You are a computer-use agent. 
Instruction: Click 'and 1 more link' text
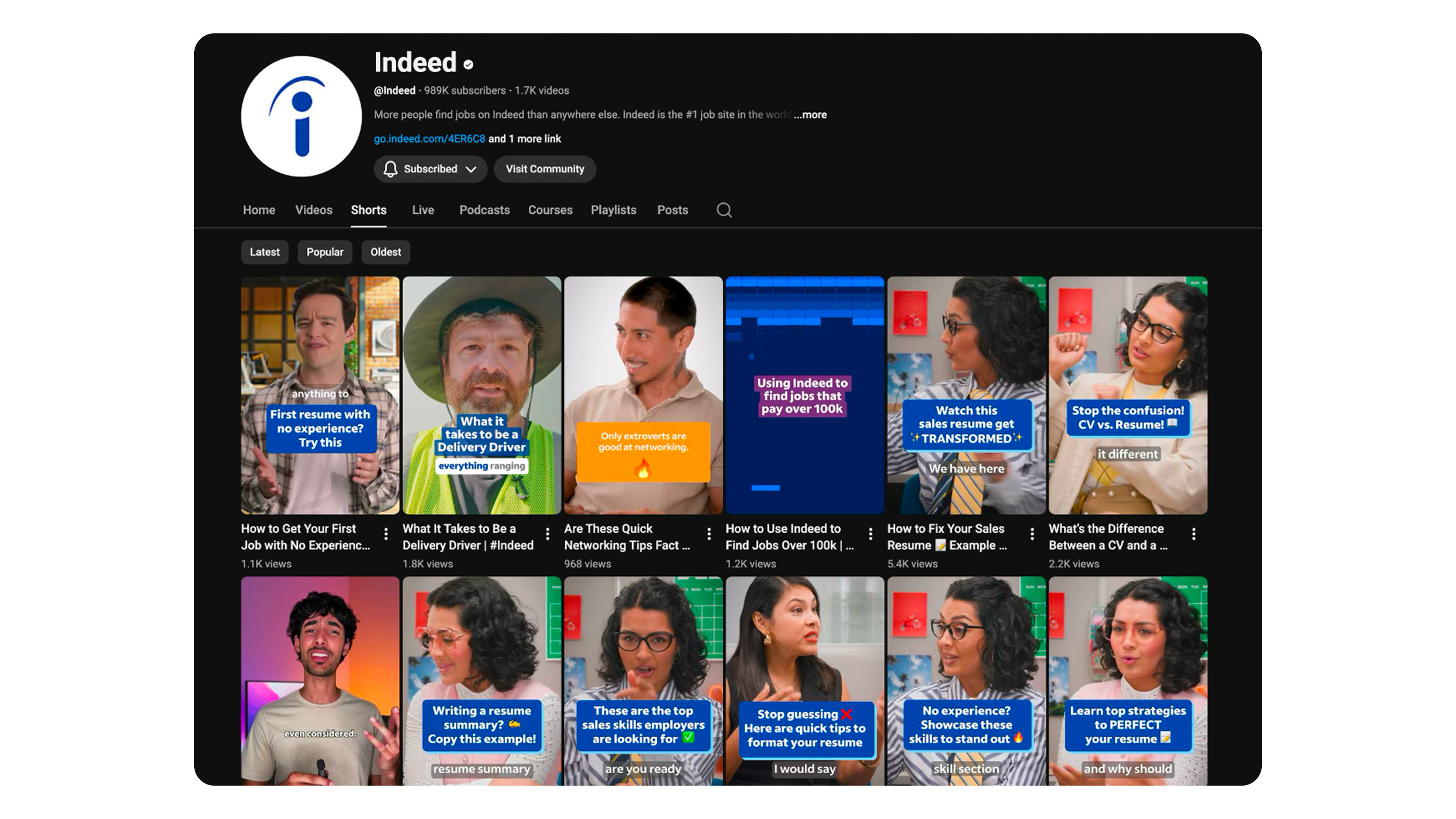[x=525, y=139]
